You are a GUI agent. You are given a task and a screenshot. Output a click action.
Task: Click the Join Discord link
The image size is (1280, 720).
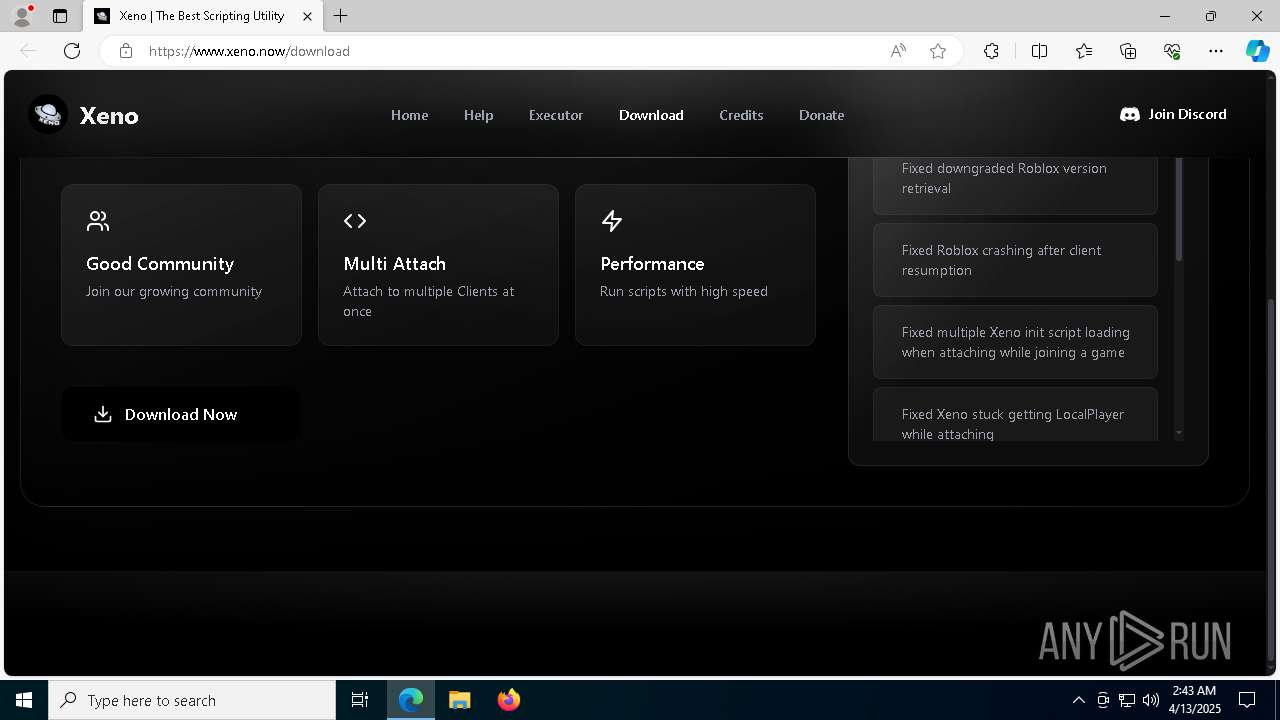click(1173, 114)
